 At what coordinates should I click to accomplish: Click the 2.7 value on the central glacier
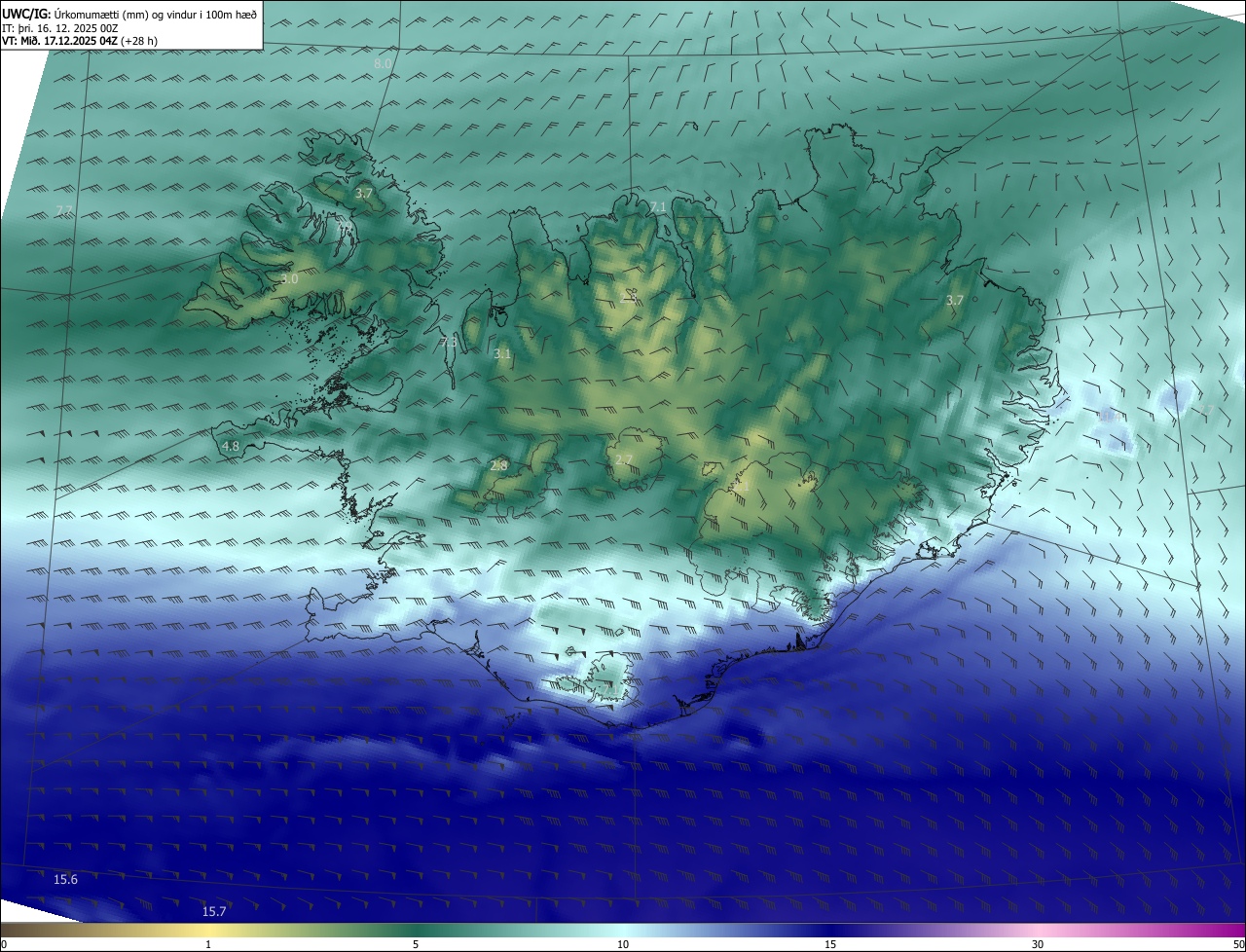point(623,459)
